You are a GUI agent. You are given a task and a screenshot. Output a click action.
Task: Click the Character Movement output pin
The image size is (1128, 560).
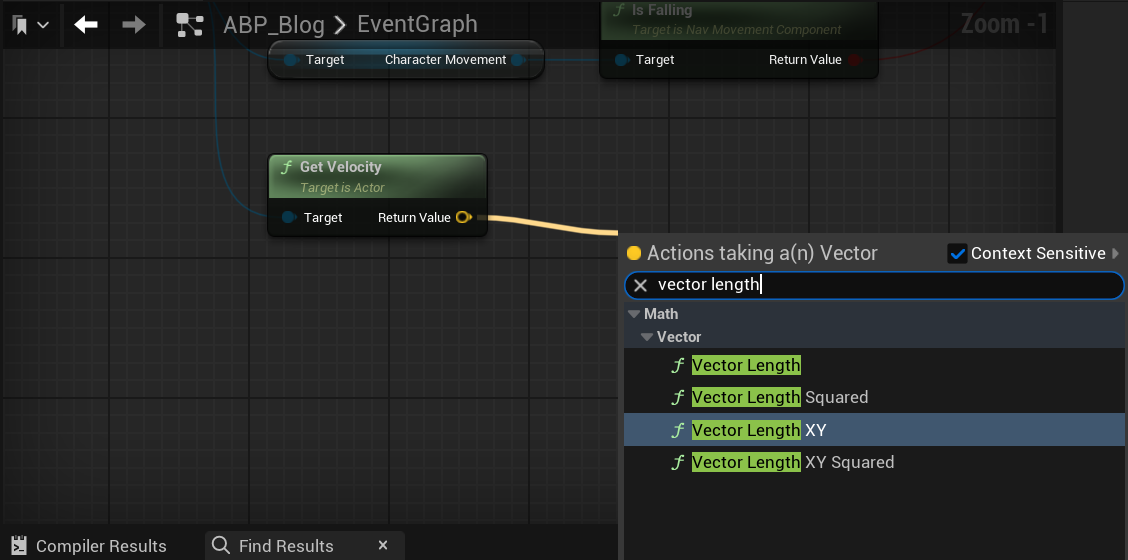[517, 60]
